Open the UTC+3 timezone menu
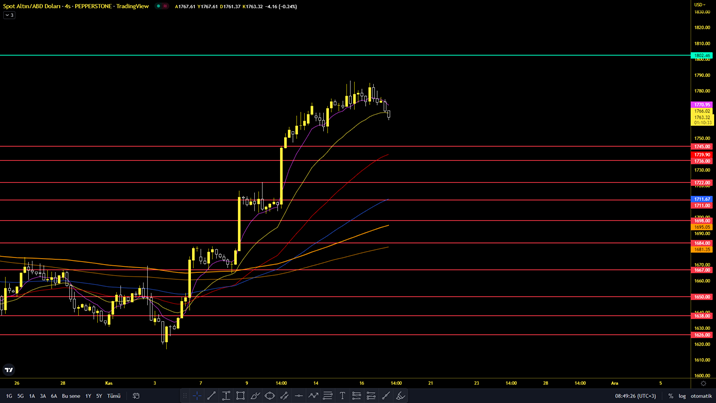 click(x=636, y=396)
